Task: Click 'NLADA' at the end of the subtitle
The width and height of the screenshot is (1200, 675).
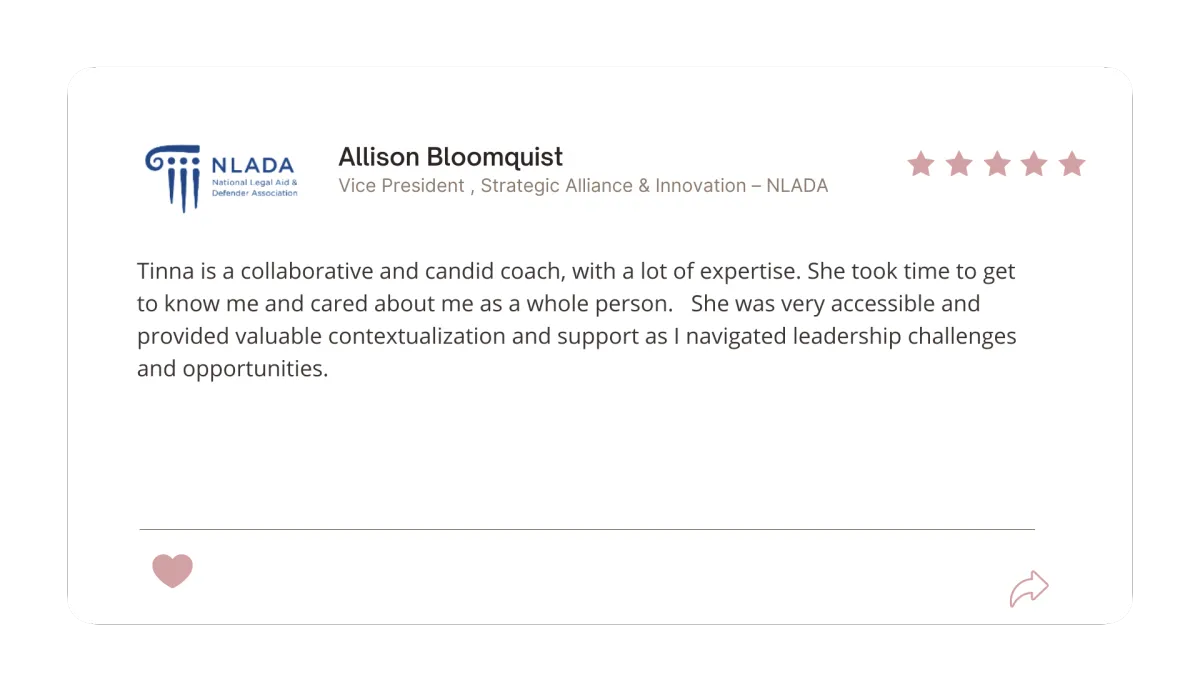Action: point(798,186)
